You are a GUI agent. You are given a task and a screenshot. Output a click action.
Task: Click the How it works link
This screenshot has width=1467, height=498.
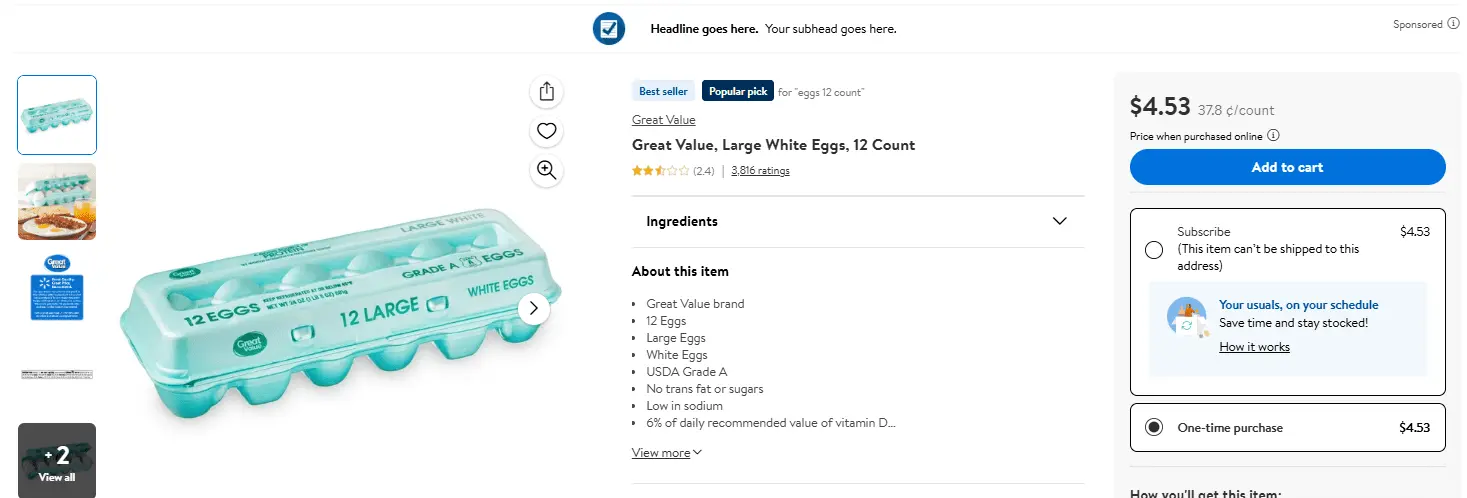click(x=1254, y=347)
